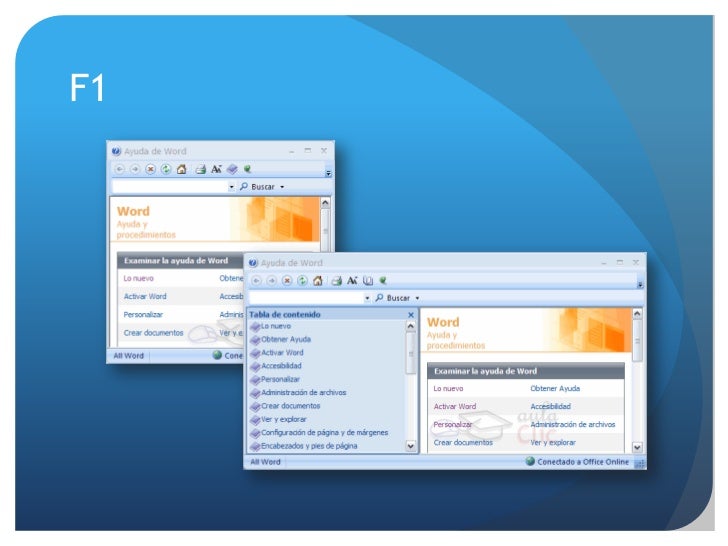Open toolbar options arrow in front window
This screenshot has width=728, height=546.
(x=640, y=285)
